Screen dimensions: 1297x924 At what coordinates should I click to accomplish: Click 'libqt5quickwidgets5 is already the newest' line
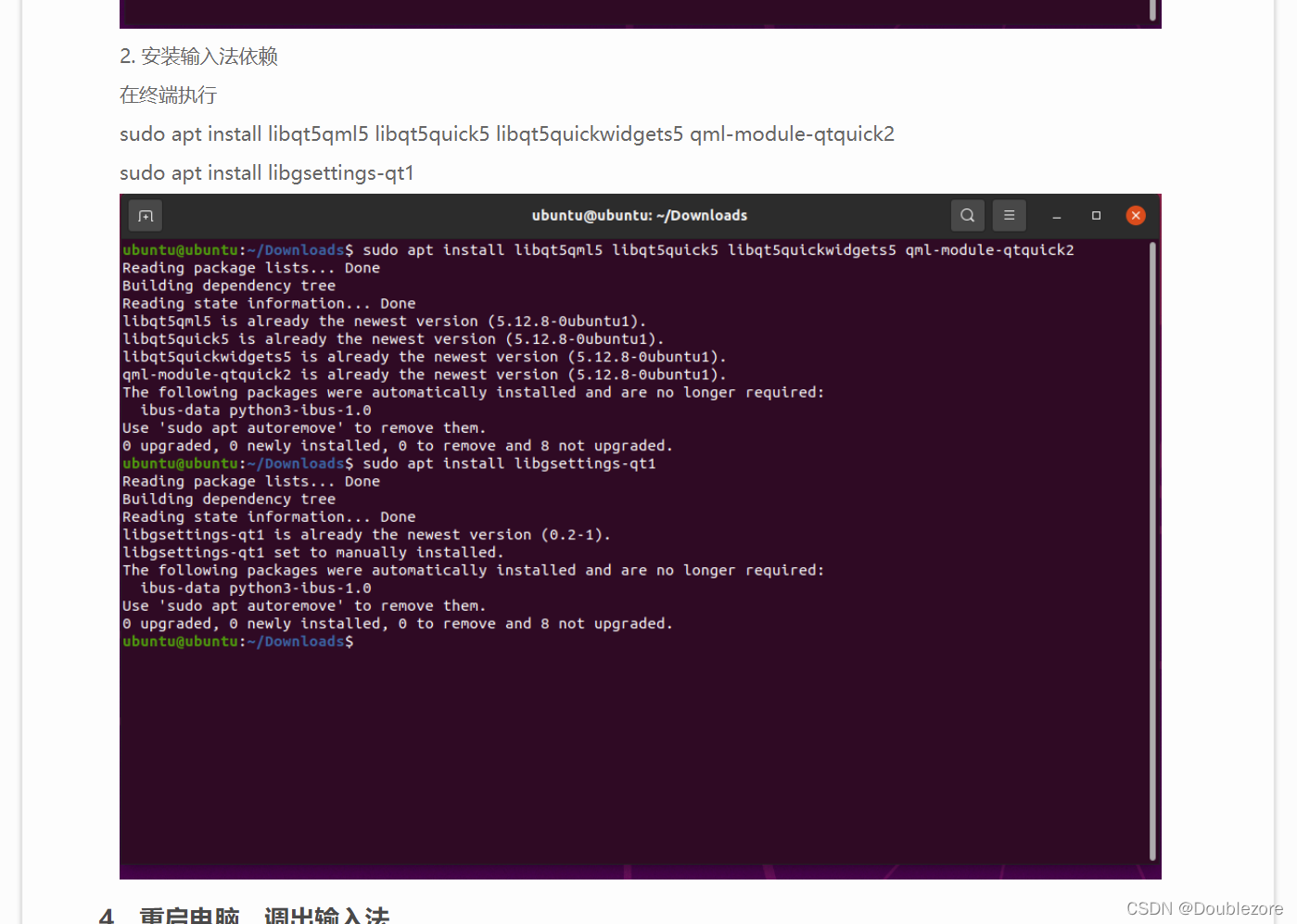click(x=425, y=357)
